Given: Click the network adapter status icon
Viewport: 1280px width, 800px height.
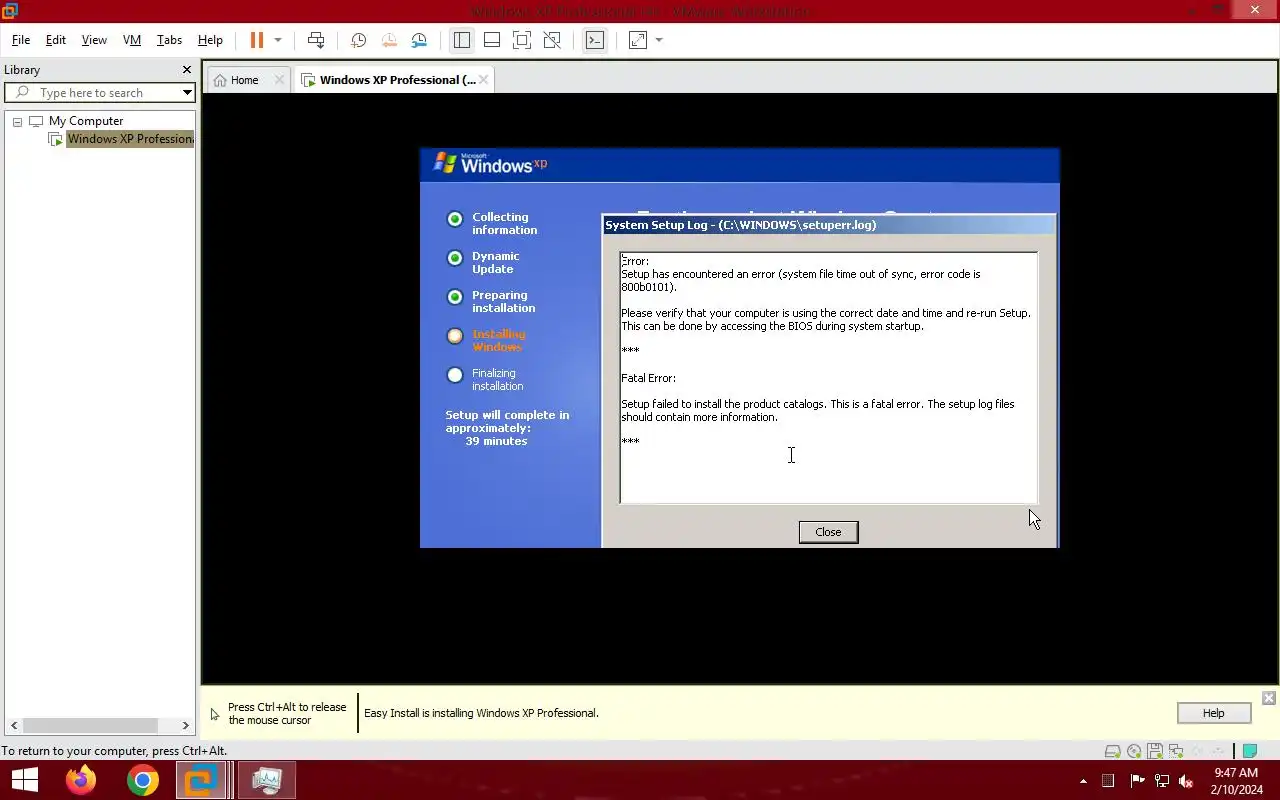Looking at the screenshot, I should click(x=1175, y=751).
